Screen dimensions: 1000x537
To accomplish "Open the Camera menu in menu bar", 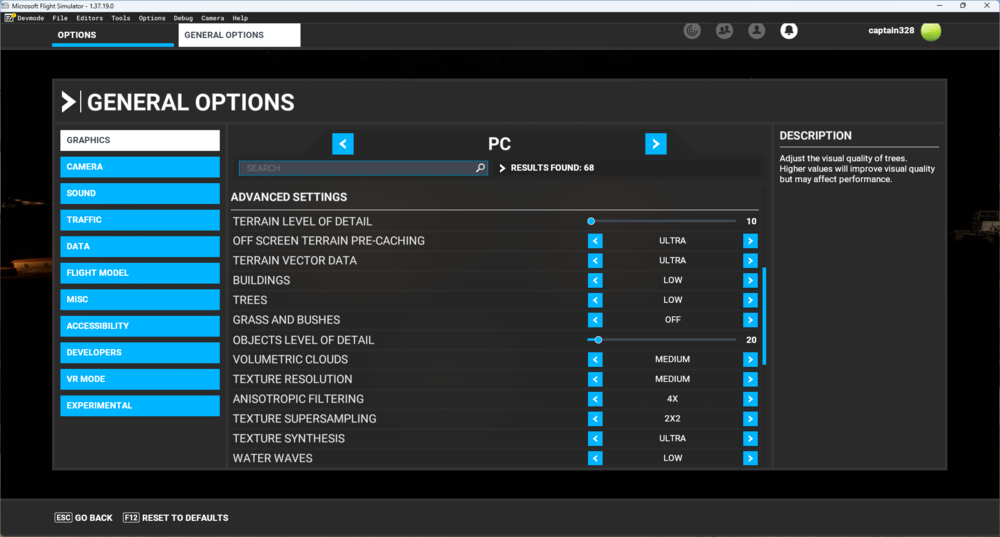I will coord(212,18).
